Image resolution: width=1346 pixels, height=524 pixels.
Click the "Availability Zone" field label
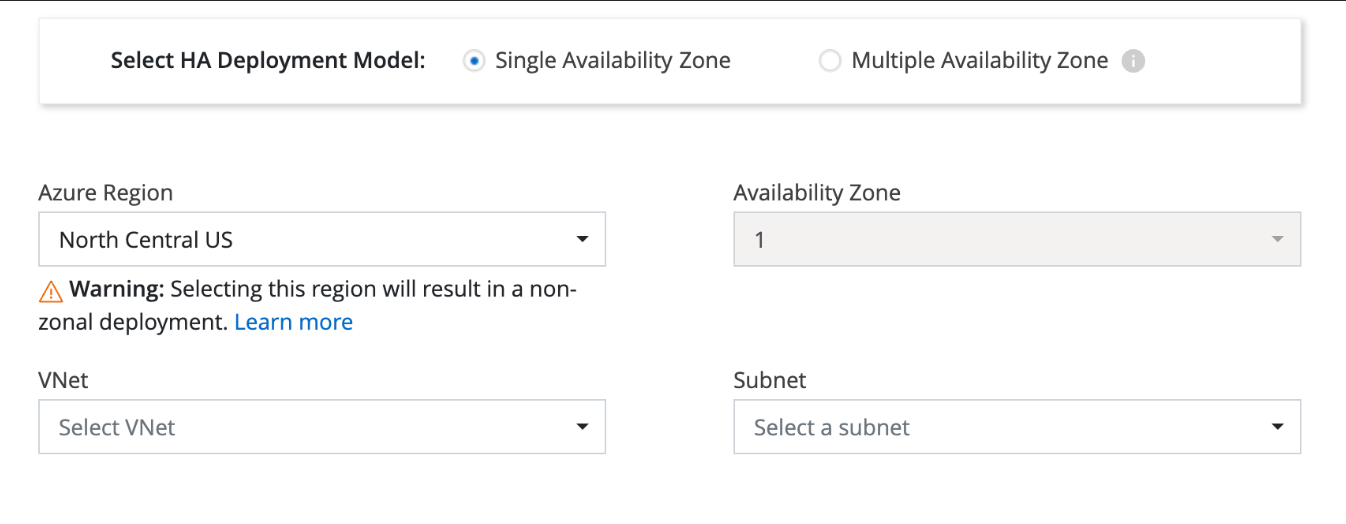(816, 193)
